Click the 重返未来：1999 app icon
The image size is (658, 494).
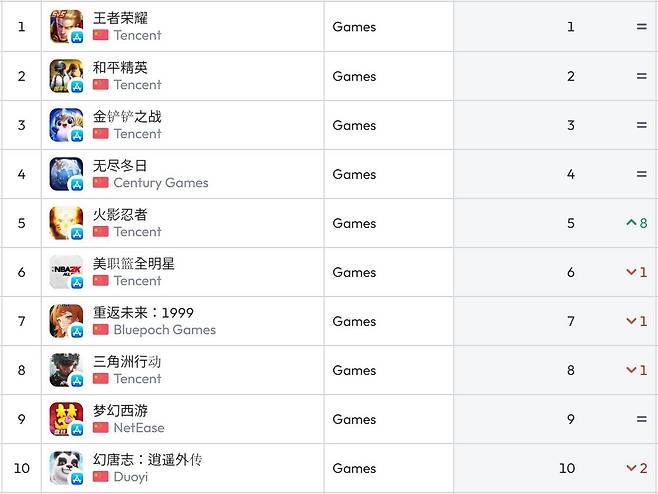pyautogui.click(x=66, y=321)
